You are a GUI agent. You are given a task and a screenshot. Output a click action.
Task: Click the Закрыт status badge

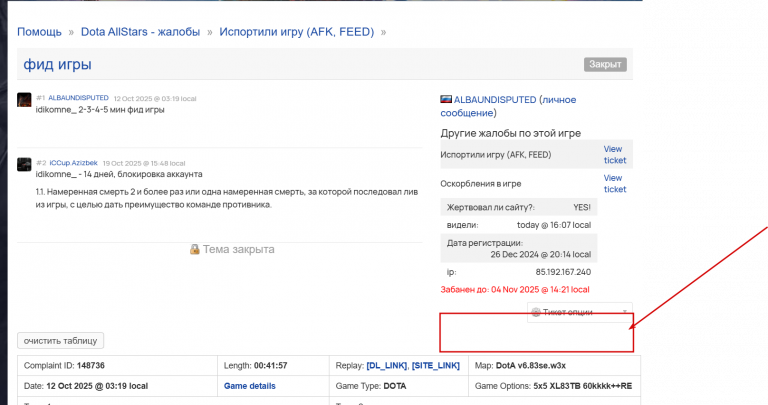pyautogui.click(x=605, y=64)
